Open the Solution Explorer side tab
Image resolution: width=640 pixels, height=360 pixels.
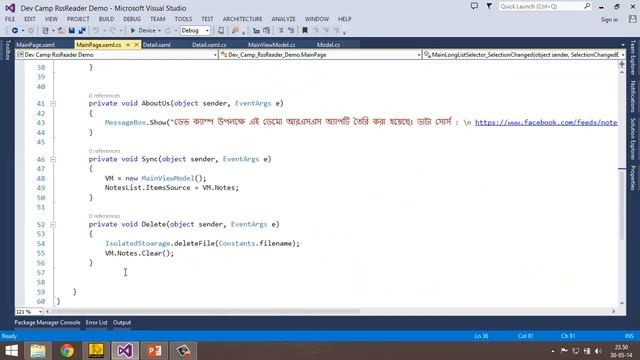coord(633,139)
